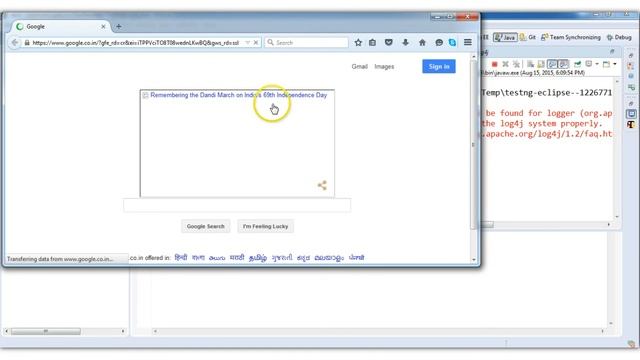Show bookmarks list in Firefox toolbar
Image resolution: width=640 pixels, height=360 pixels.
(372, 42)
